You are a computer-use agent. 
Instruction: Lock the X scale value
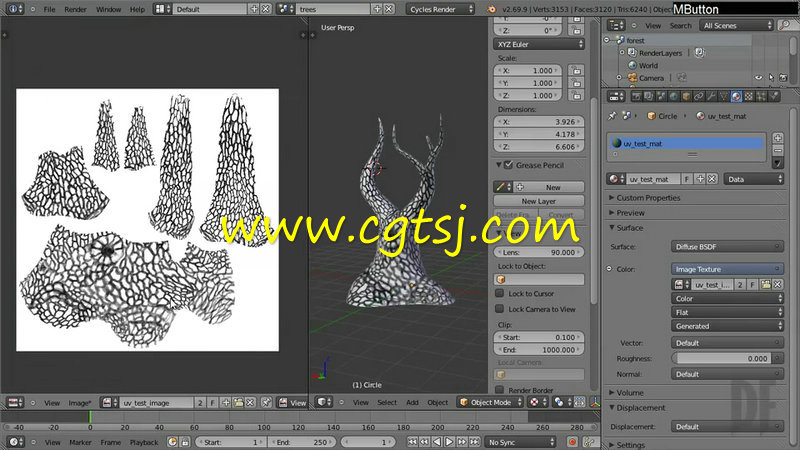(577, 70)
